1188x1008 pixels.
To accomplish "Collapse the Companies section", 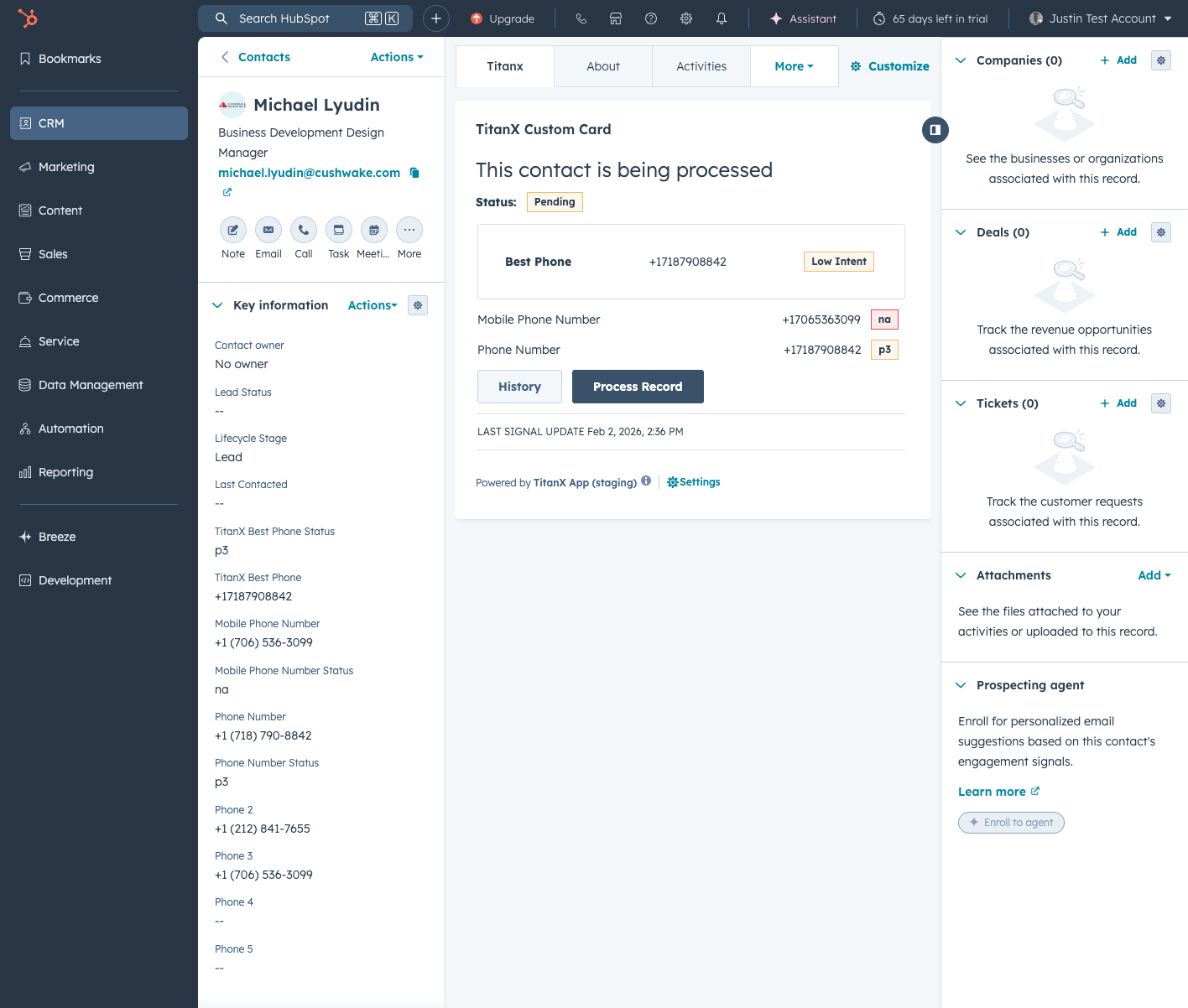I will tap(961, 60).
